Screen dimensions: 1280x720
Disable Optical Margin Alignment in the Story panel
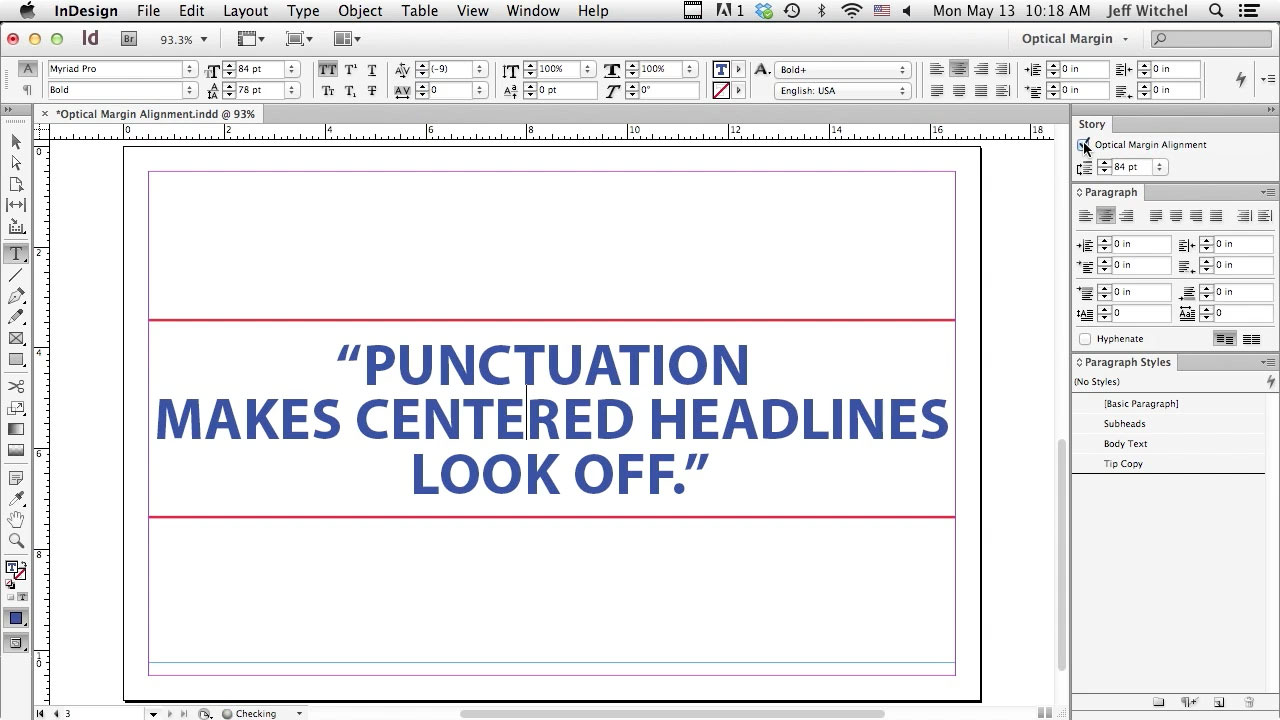[1084, 145]
